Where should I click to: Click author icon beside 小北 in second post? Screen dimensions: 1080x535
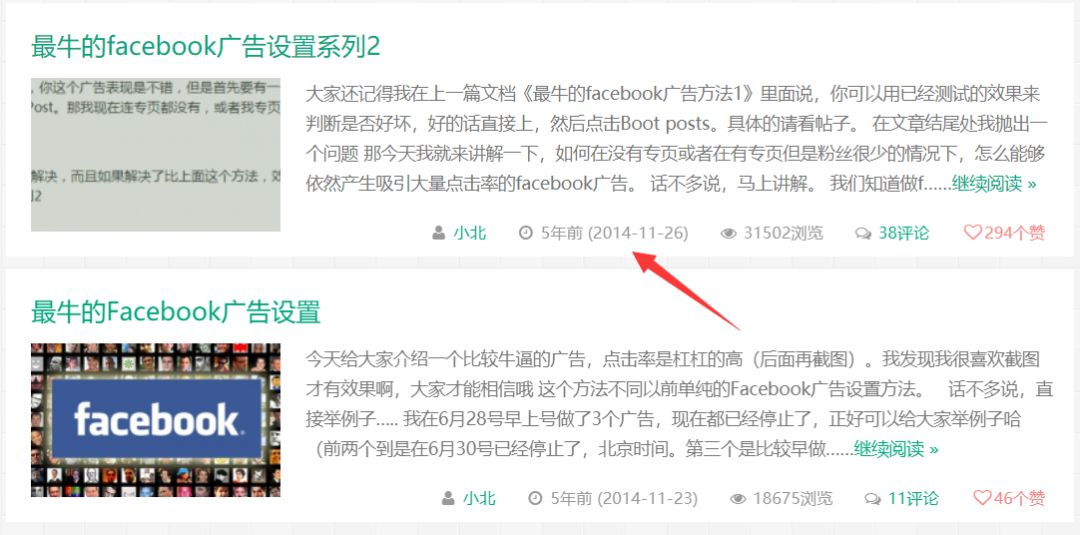[448, 499]
